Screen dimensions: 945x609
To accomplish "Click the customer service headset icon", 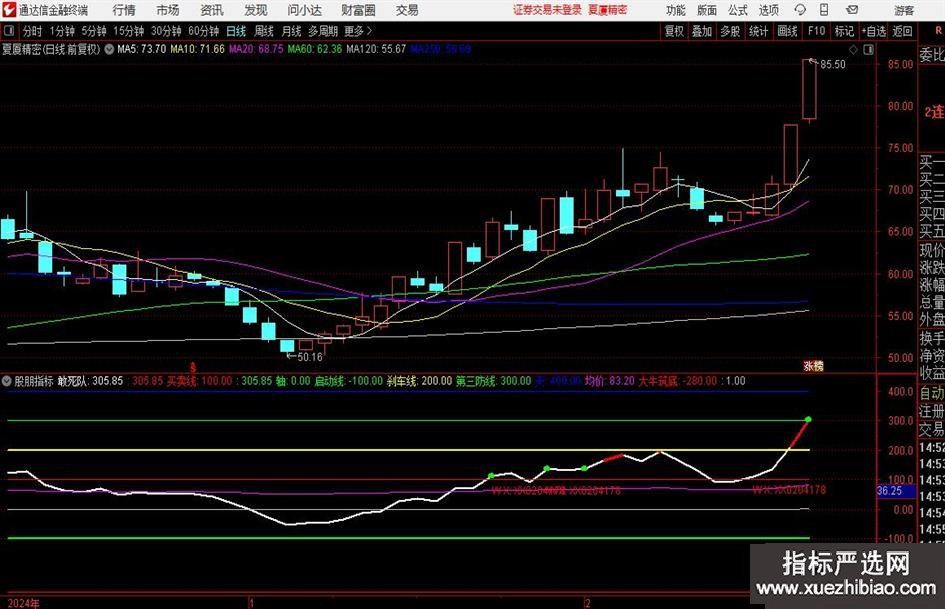I will (x=800, y=10).
